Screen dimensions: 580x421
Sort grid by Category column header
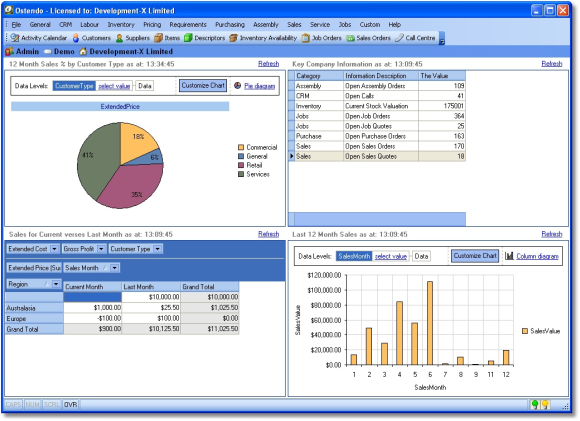point(319,75)
